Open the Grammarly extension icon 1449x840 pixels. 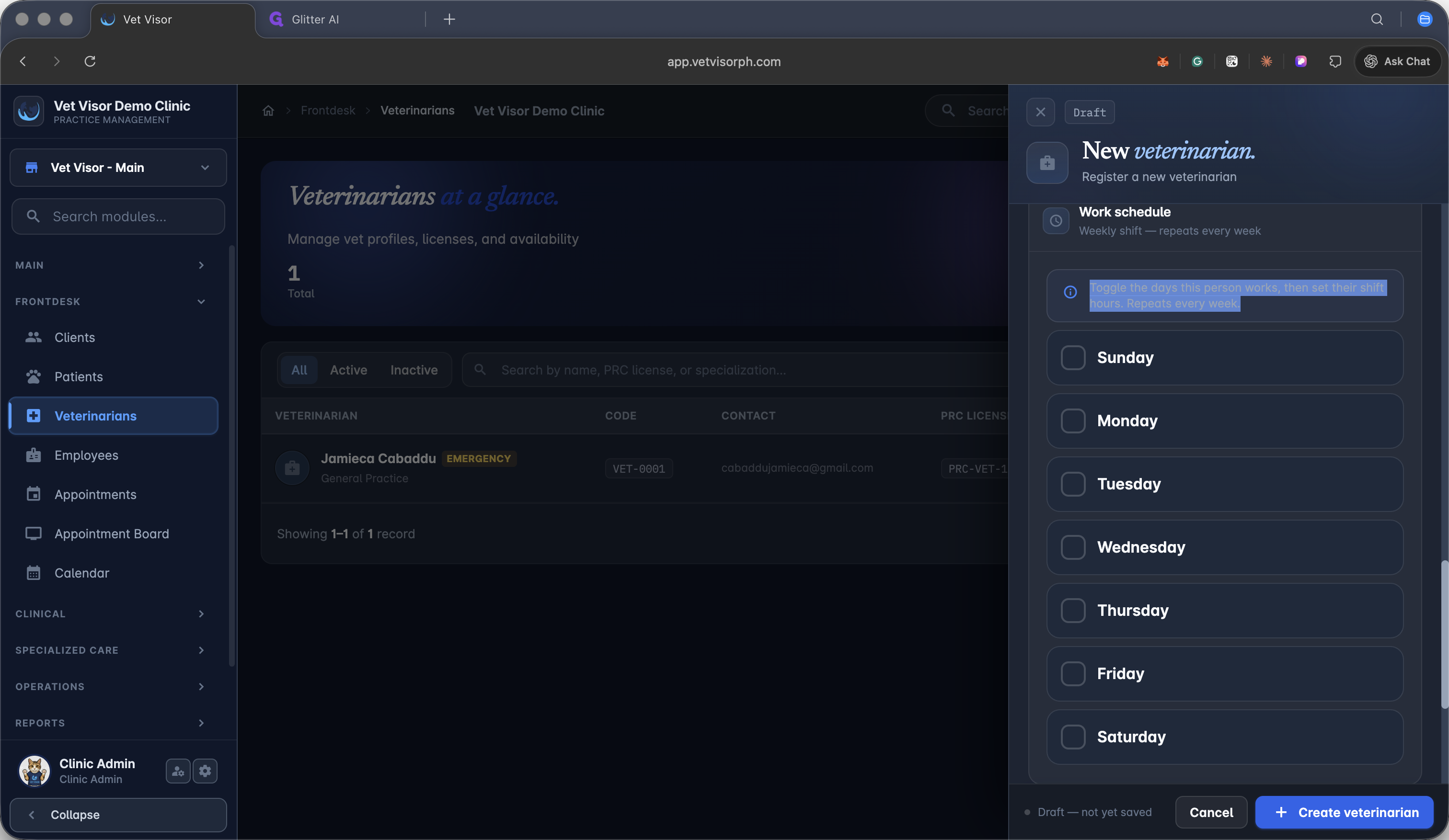[x=1197, y=61]
